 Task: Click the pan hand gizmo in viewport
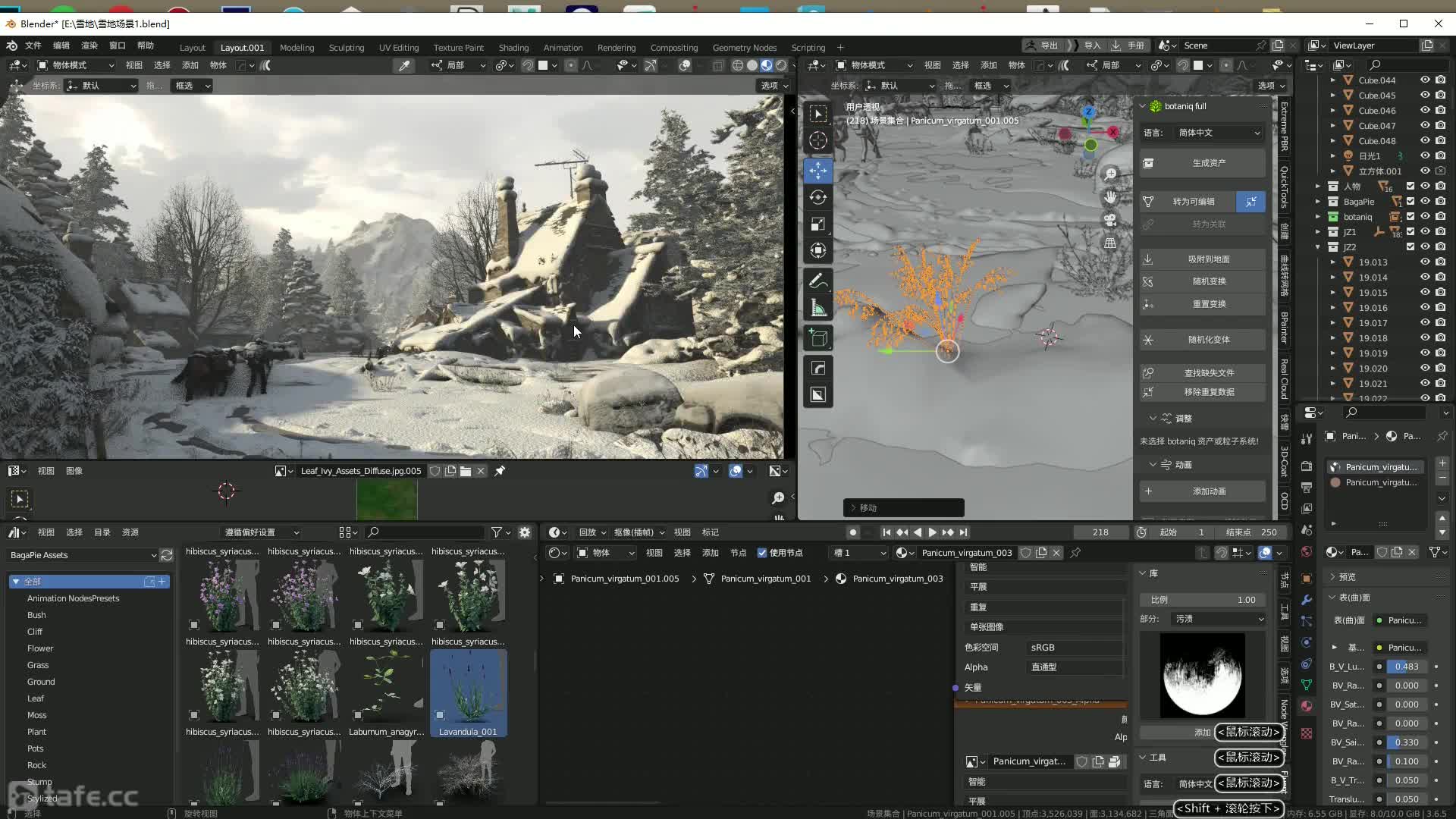point(1110,196)
